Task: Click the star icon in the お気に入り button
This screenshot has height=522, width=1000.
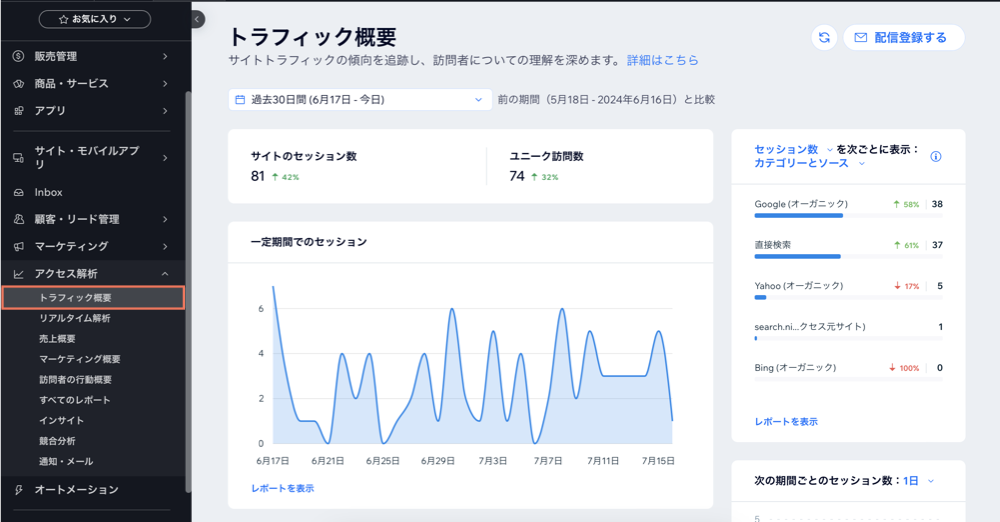Action: point(63,19)
